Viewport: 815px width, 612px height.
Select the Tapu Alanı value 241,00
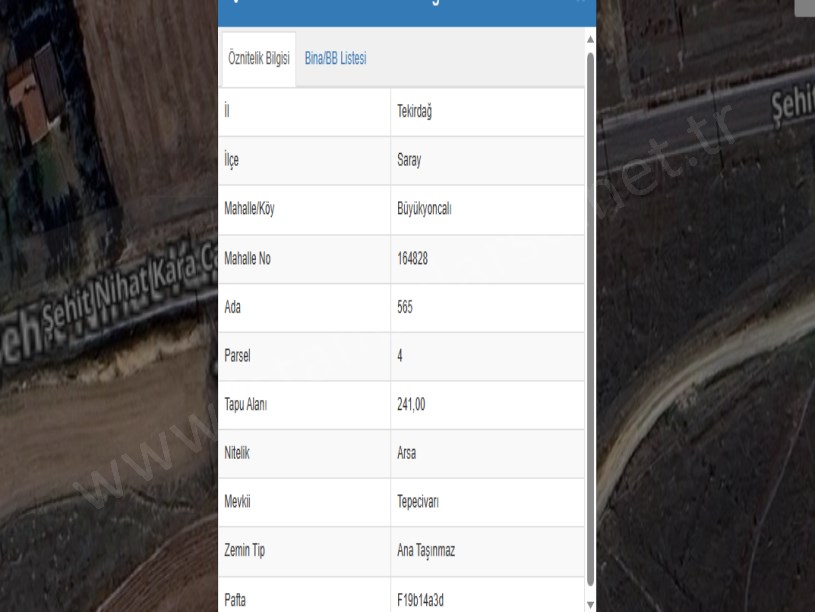(412, 405)
